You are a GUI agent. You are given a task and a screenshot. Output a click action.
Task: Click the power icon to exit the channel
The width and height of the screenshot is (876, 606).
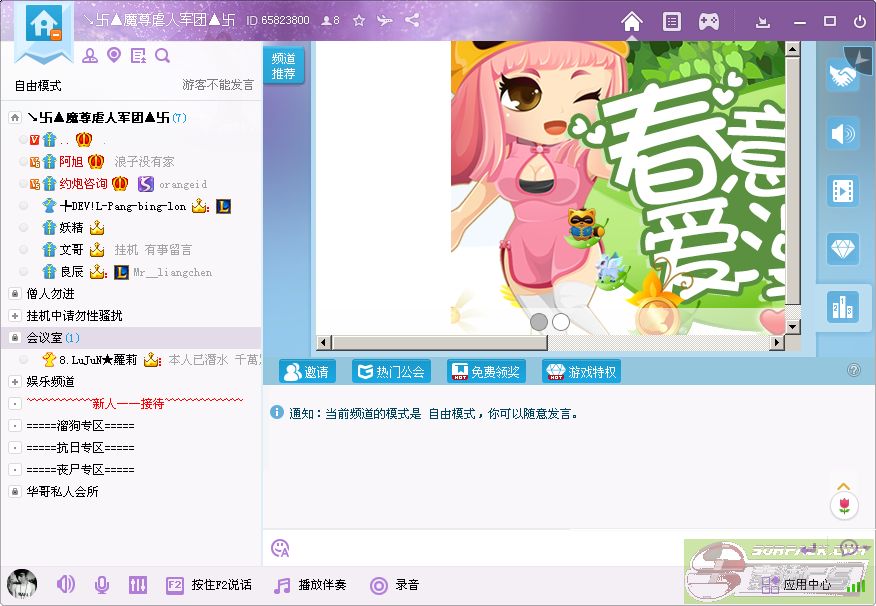pos(860,21)
